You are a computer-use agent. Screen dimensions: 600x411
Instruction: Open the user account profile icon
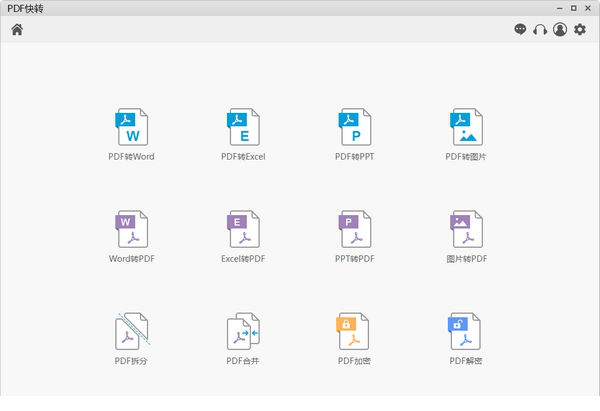[x=560, y=30]
